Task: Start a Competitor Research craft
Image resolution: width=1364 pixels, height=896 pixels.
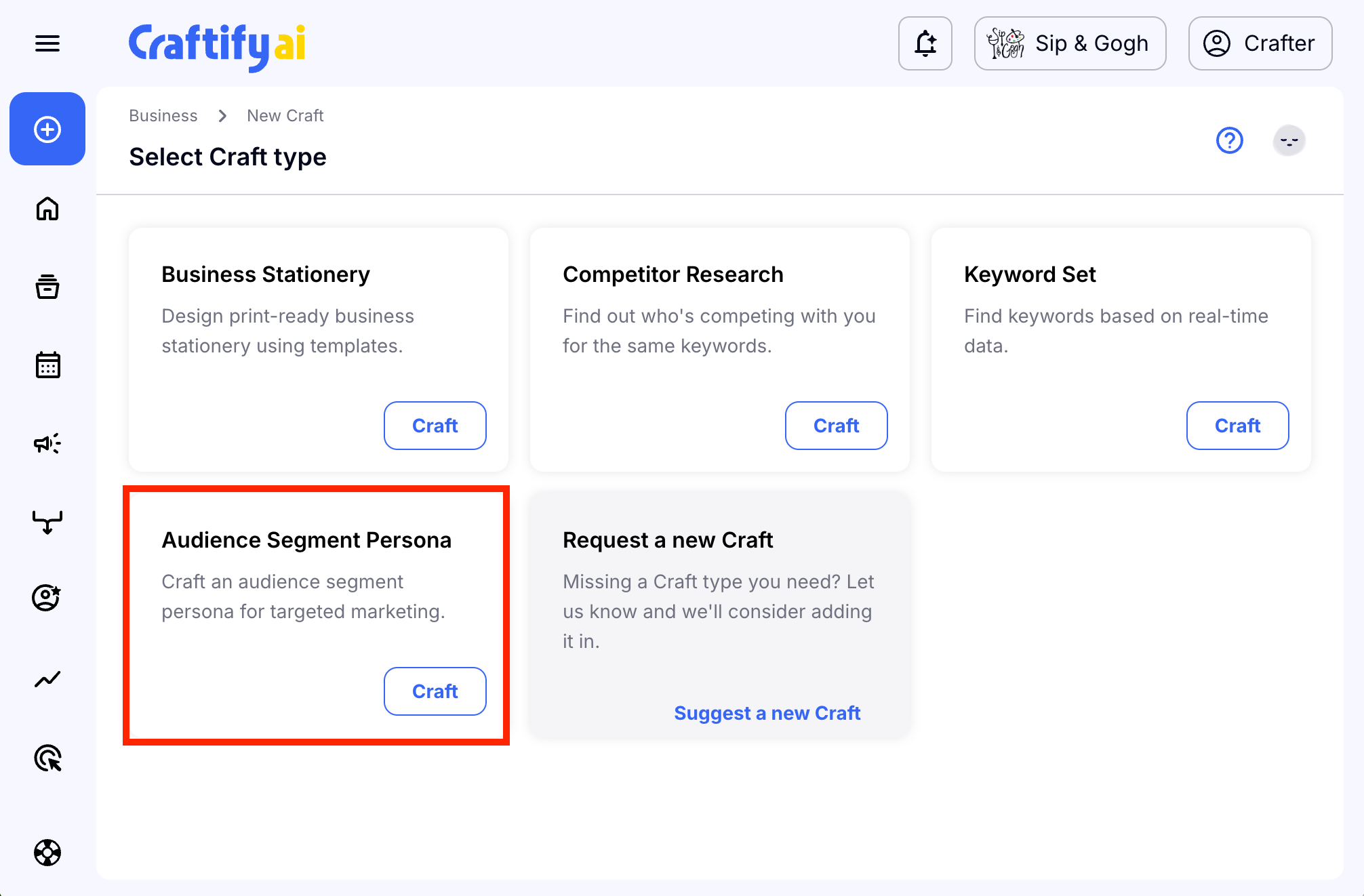Action: pos(836,426)
